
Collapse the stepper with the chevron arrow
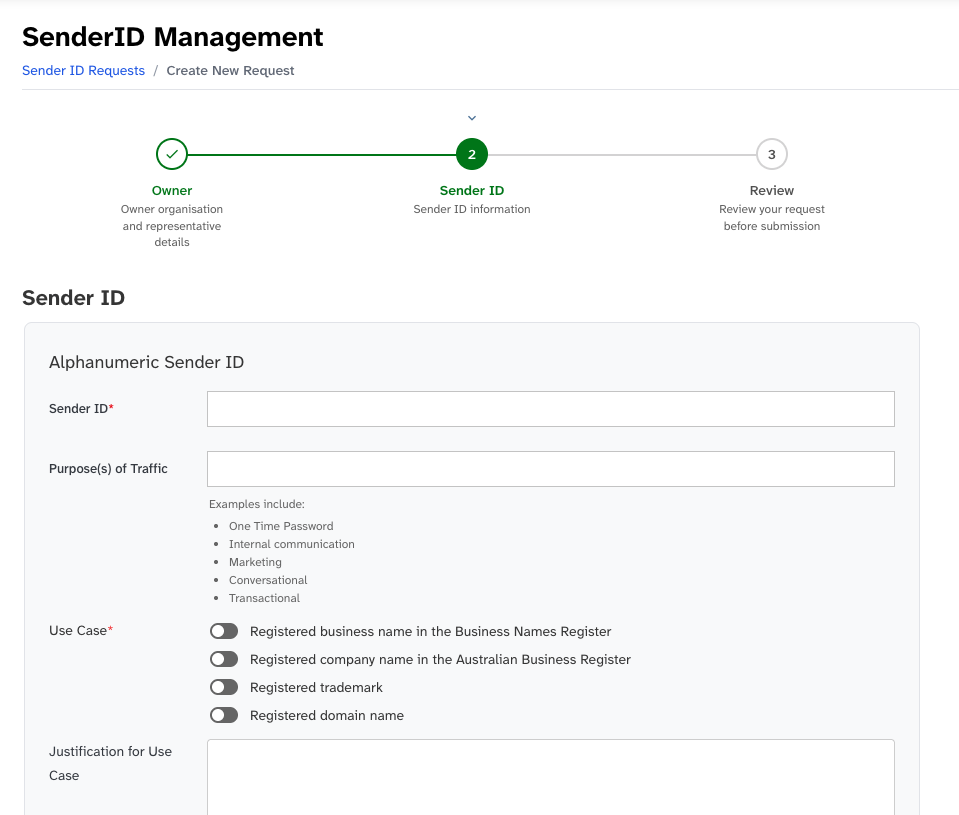click(471, 117)
